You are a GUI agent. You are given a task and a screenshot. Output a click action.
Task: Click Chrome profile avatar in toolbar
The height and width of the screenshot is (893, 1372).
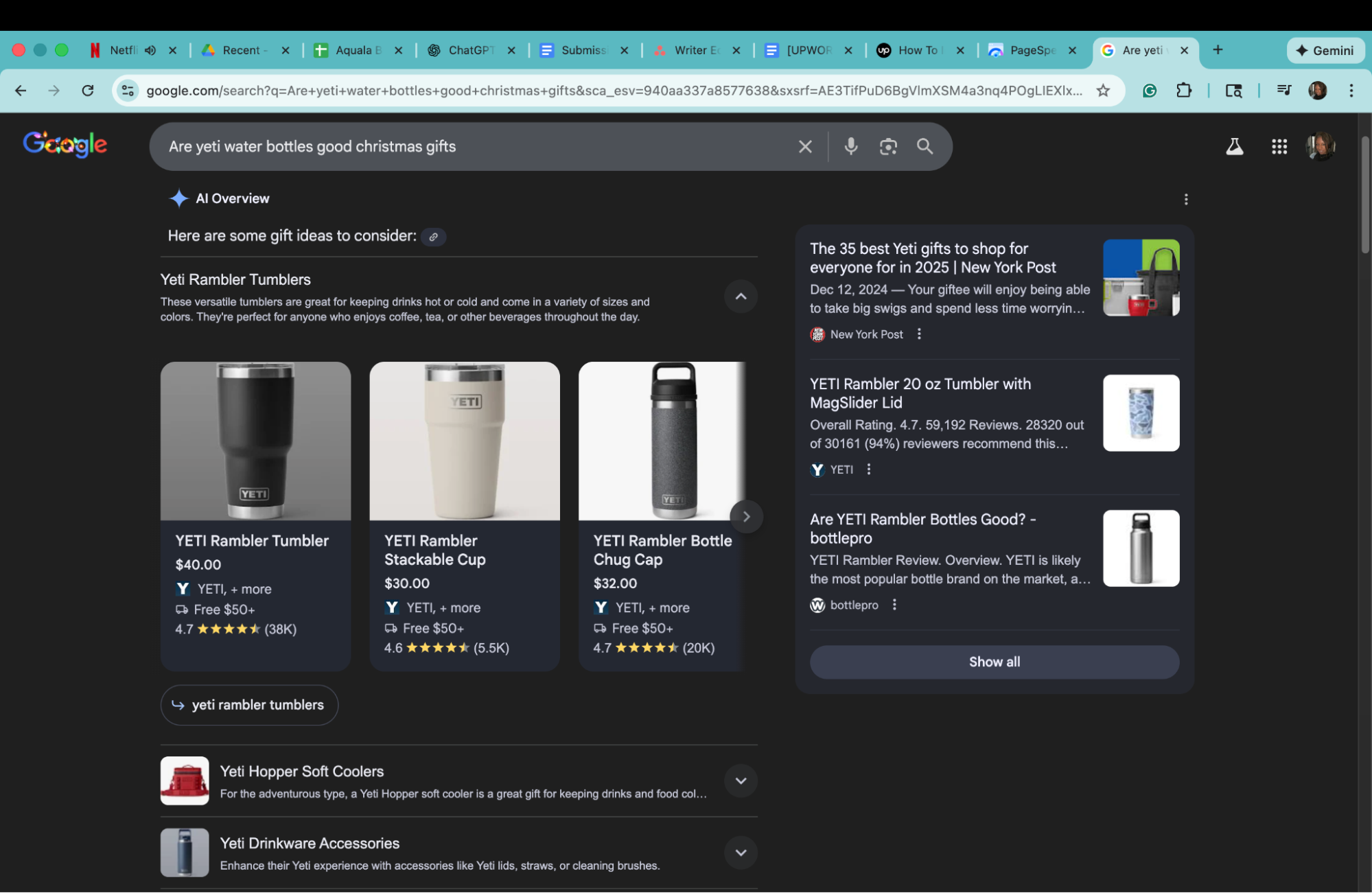click(x=1318, y=91)
